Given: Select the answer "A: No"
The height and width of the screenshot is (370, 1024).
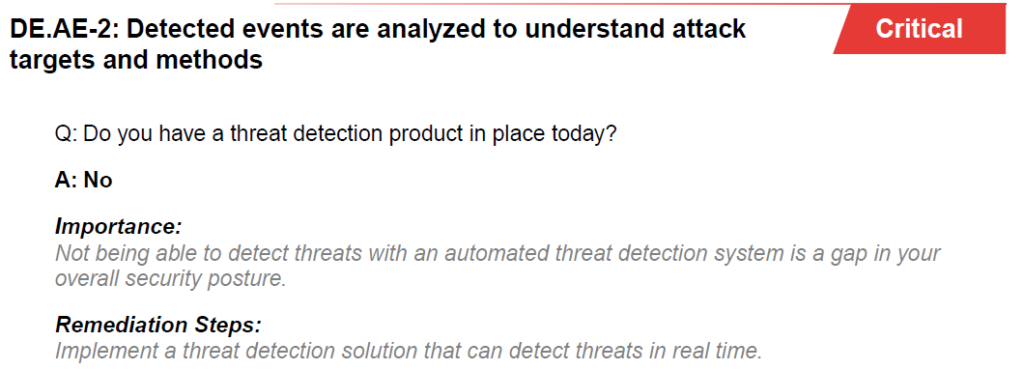Looking at the screenshot, I should pyautogui.click(x=84, y=180).
